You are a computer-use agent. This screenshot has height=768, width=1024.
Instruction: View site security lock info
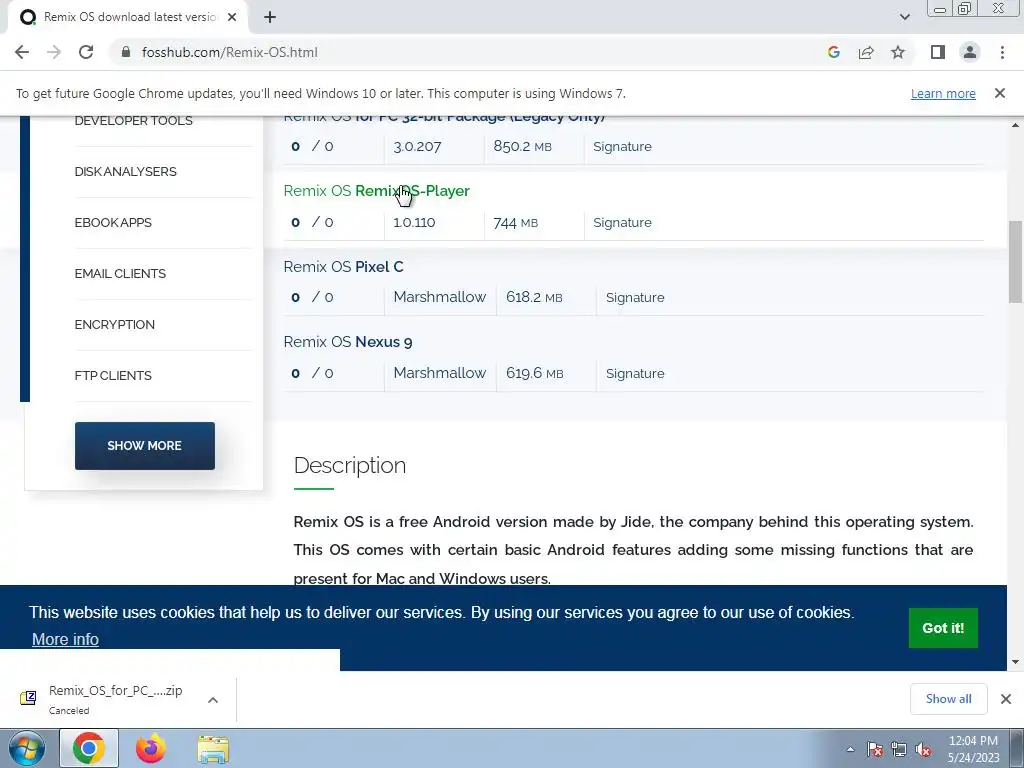point(126,52)
